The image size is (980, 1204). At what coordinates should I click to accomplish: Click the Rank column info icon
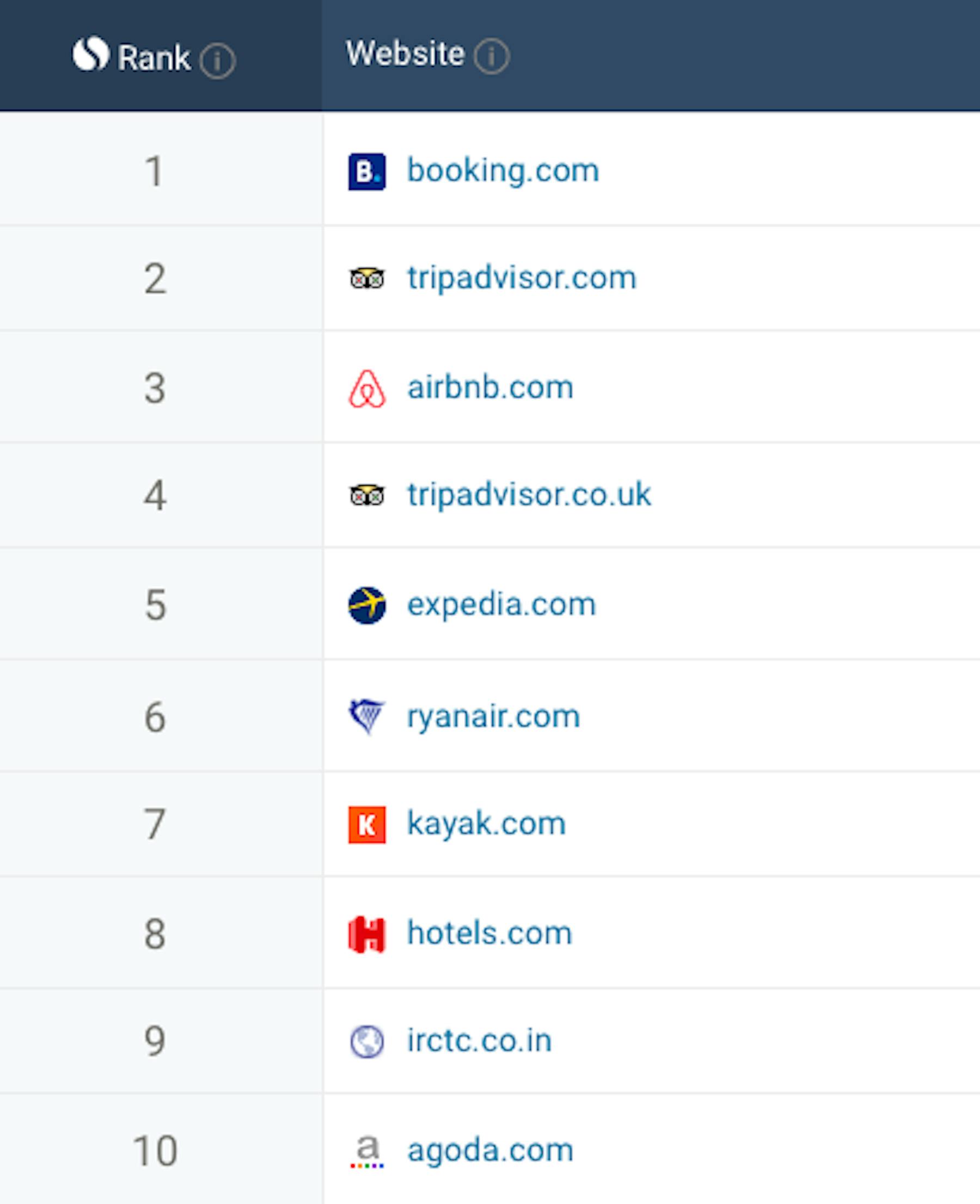coord(217,61)
